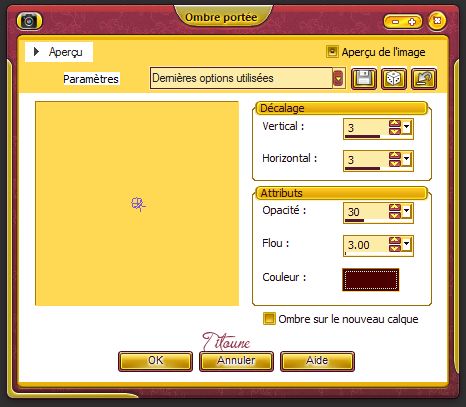Reset to defaults icon button

tap(424, 79)
